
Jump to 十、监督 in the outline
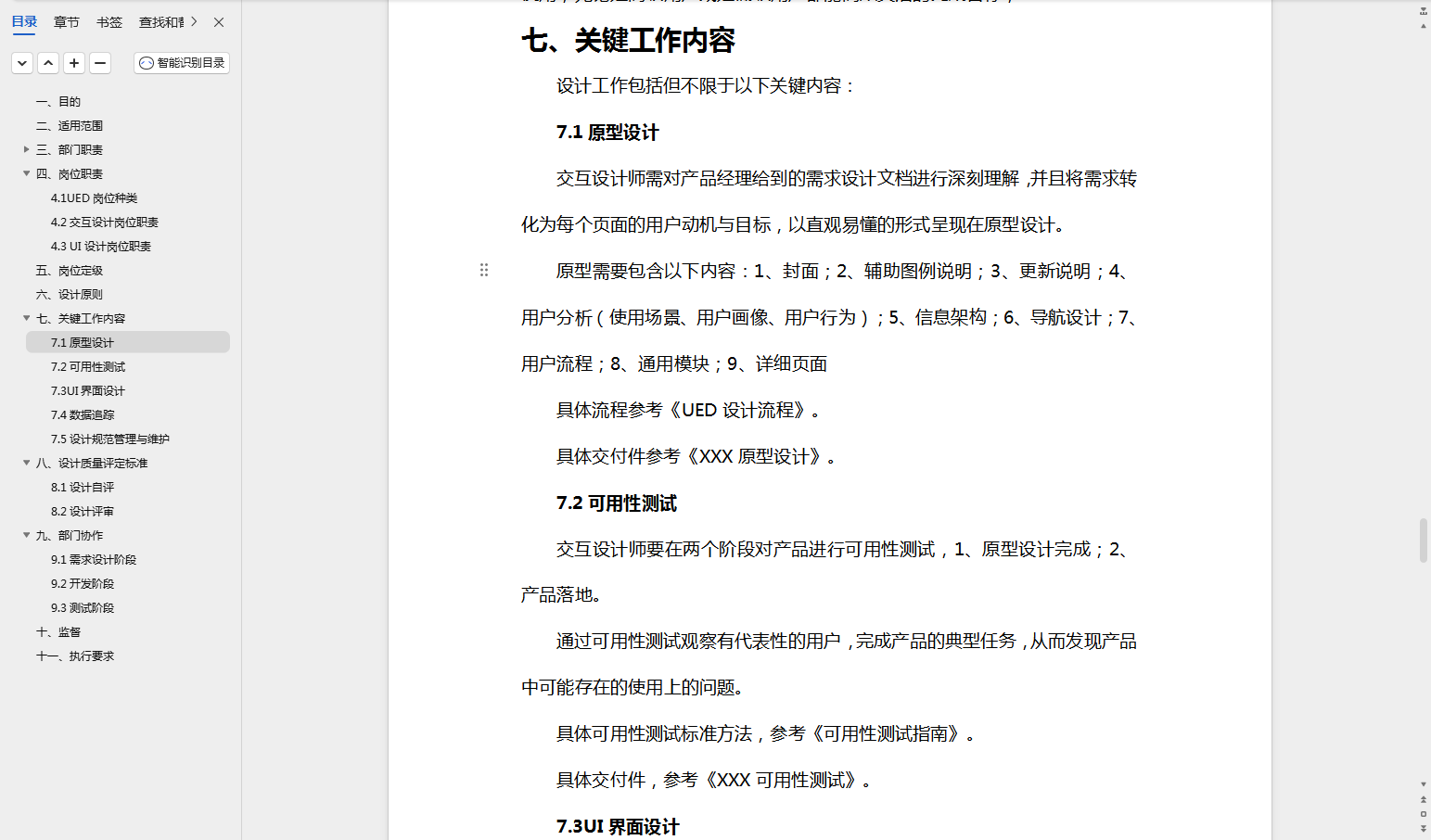pyautogui.click(x=58, y=632)
